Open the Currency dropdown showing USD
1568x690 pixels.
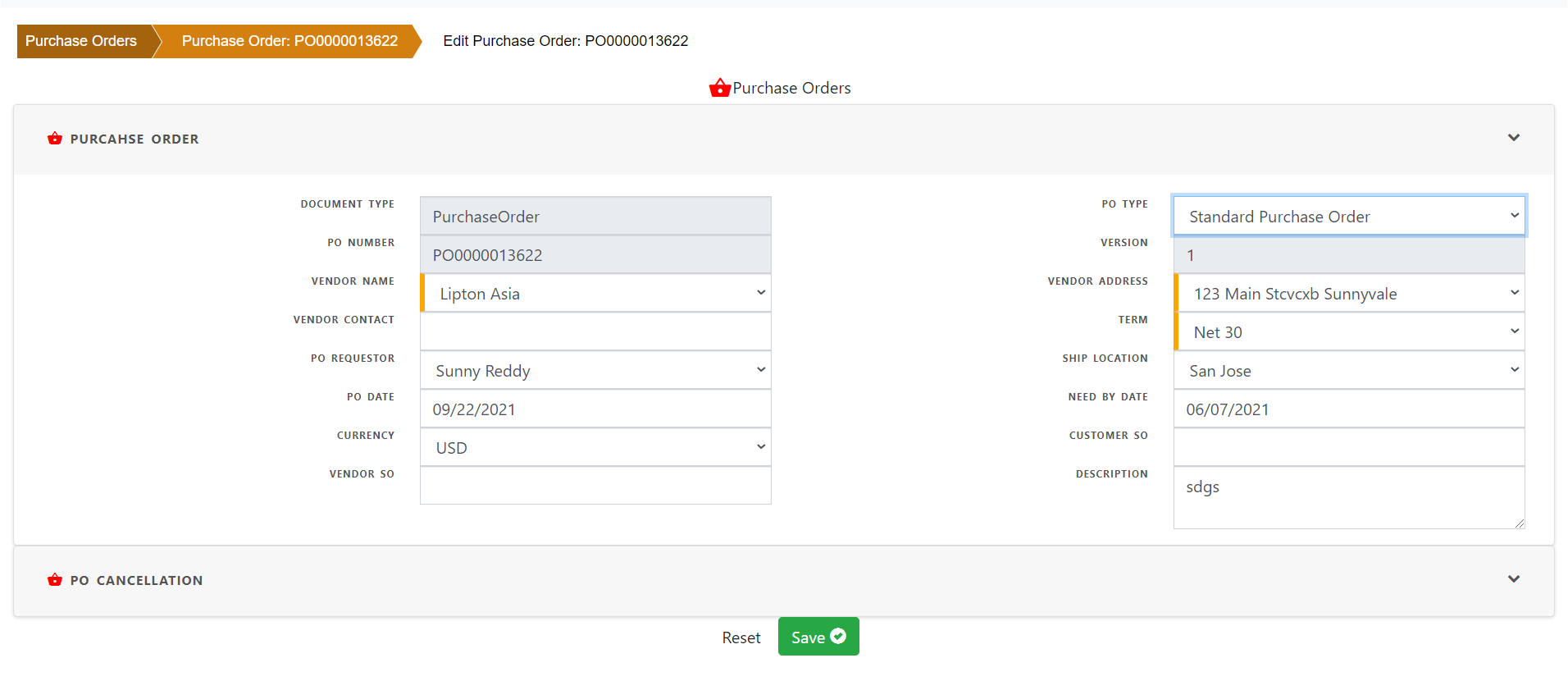click(596, 447)
